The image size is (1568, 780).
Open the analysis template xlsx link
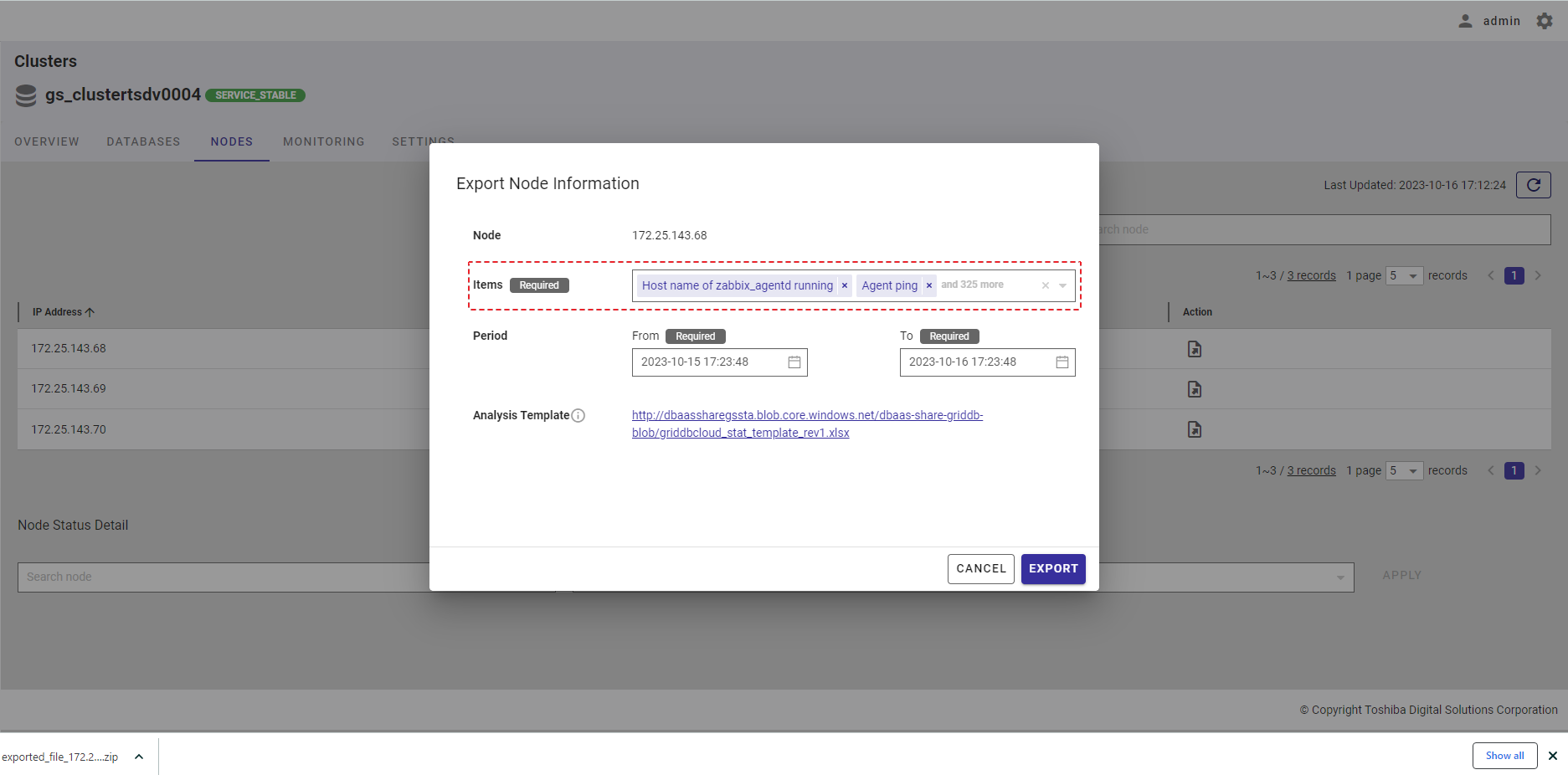coord(806,424)
